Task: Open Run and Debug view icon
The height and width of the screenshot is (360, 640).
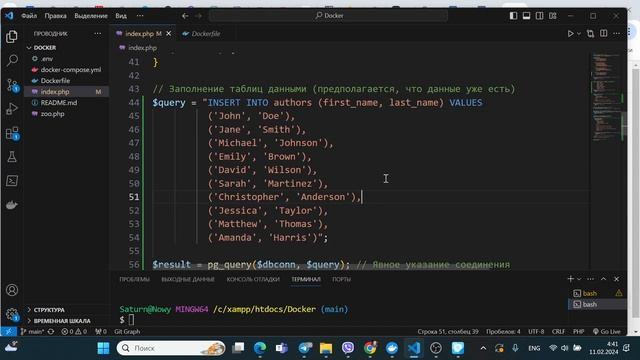Action: click(x=12, y=109)
